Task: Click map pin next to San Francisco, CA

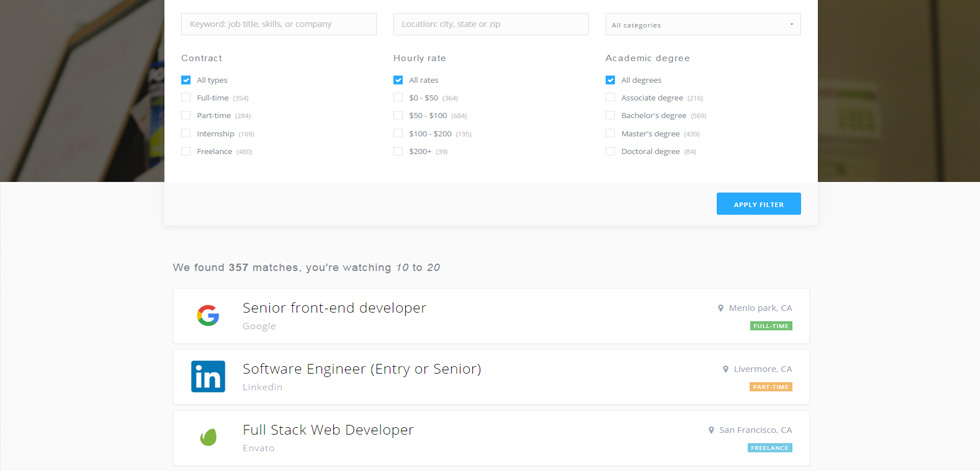Action: click(x=711, y=430)
